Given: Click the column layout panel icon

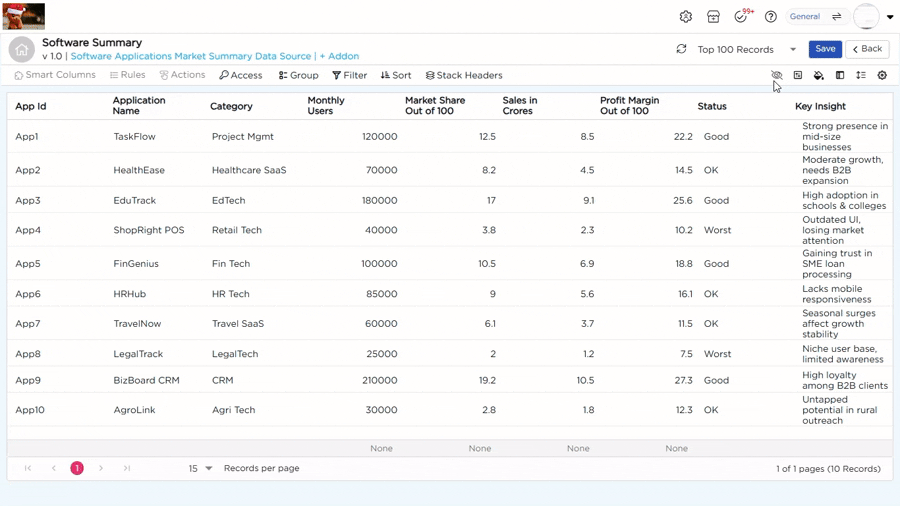Looking at the screenshot, I should [x=840, y=76].
